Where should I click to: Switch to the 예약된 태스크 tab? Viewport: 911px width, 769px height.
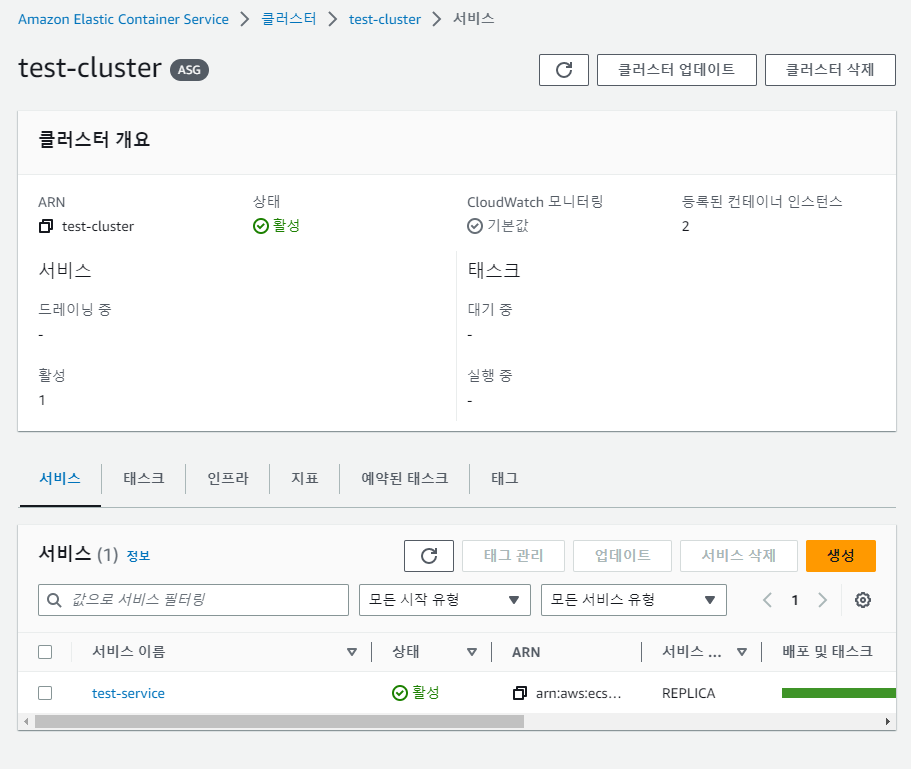coord(404,479)
